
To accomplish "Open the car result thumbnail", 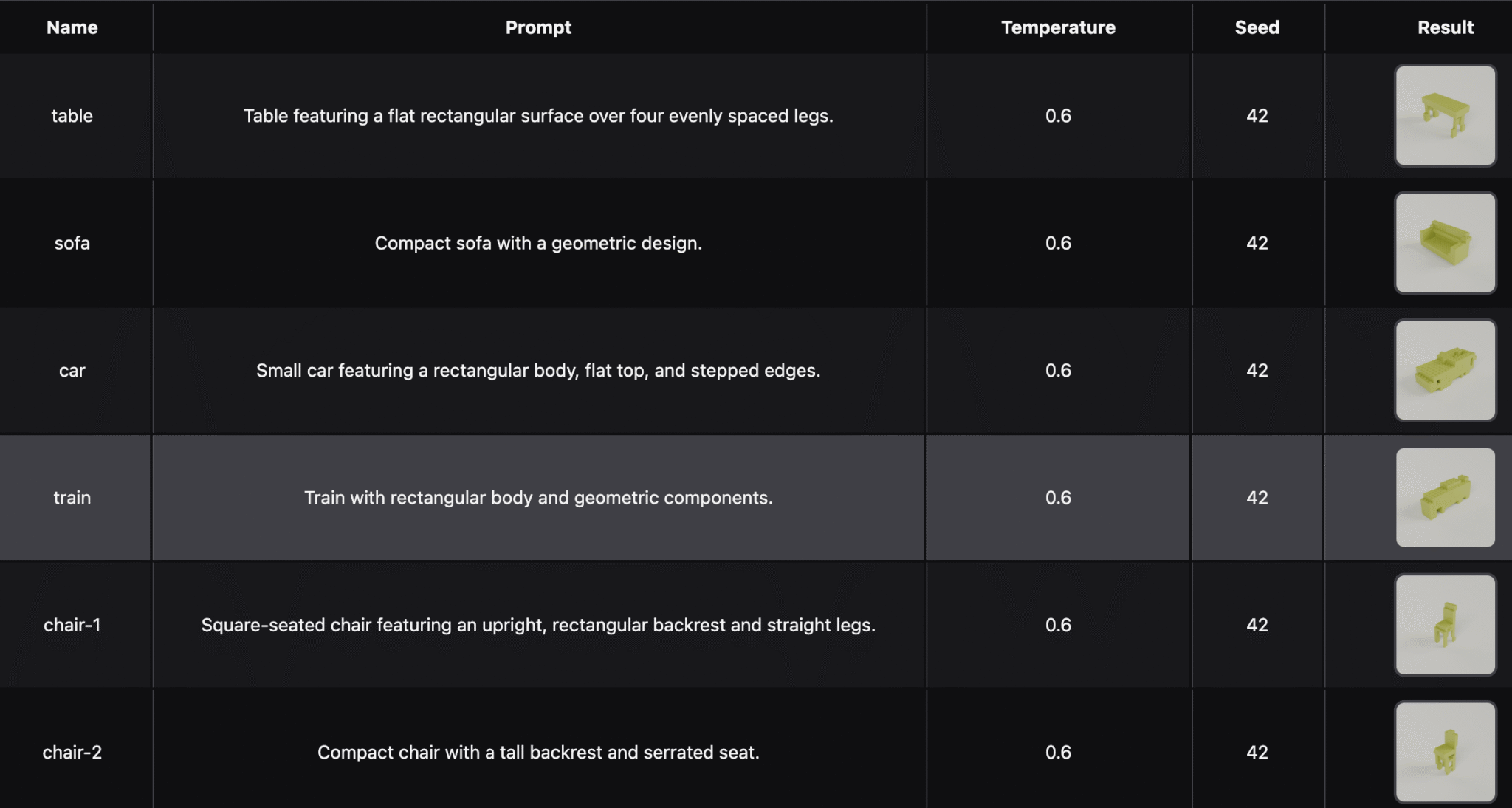I will [1445, 370].
